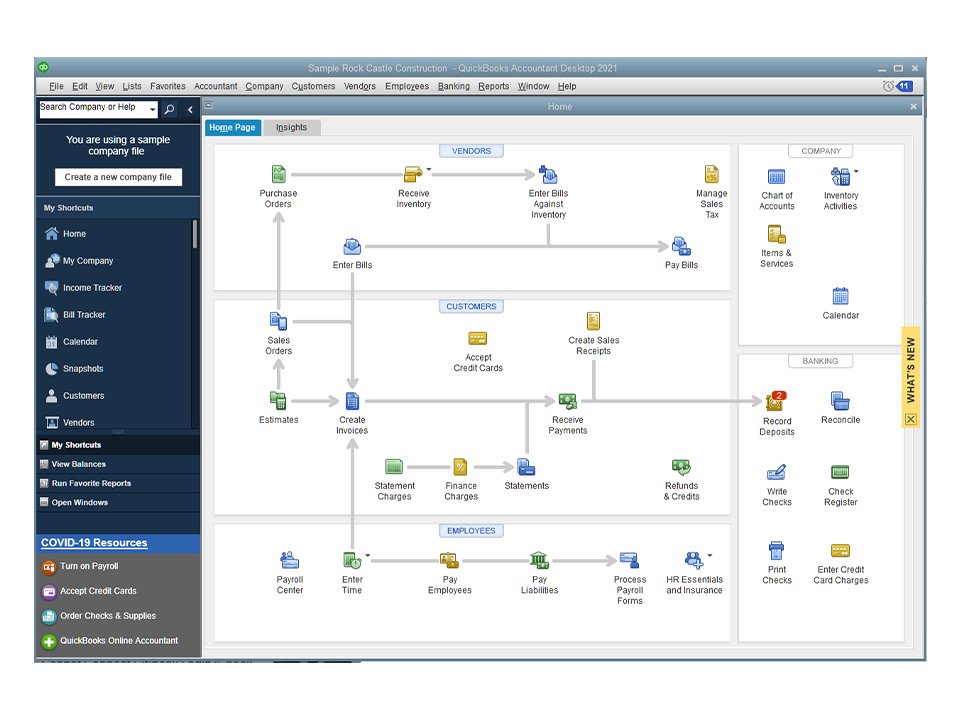This screenshot has height=720, width=960.
Task: Click Pay Liabilities icon
Action: pyautogui.click(x=539, y=560)
